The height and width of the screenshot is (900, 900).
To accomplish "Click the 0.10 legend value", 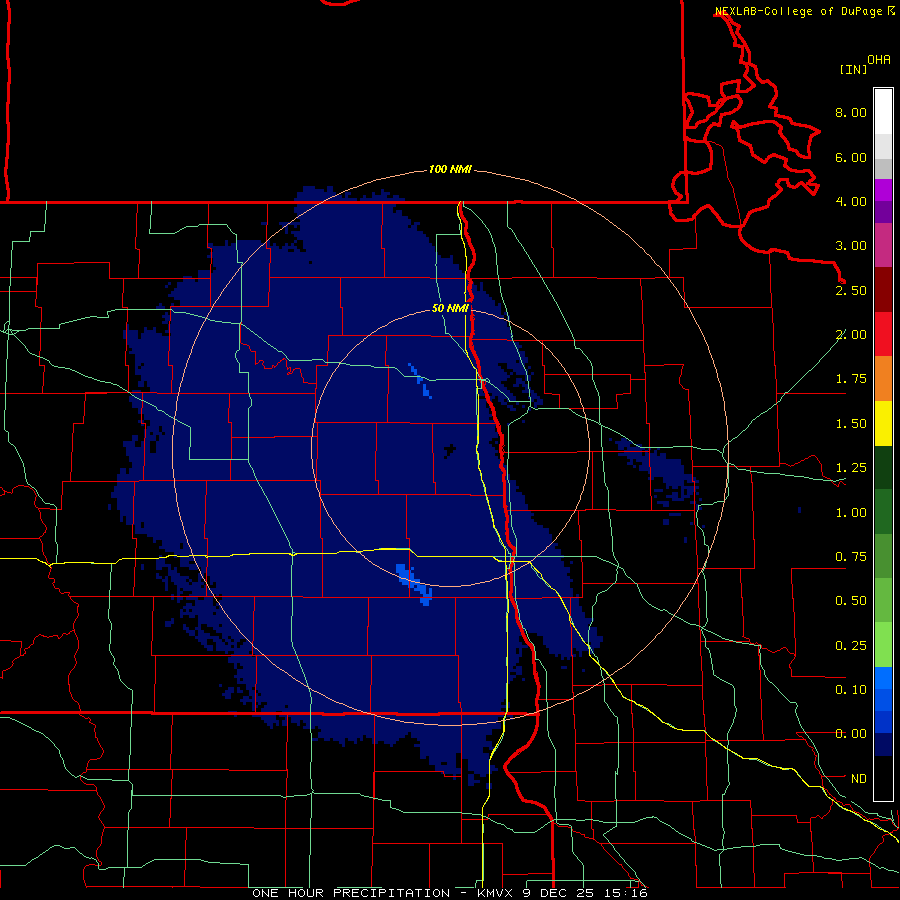I will (851, 690).
